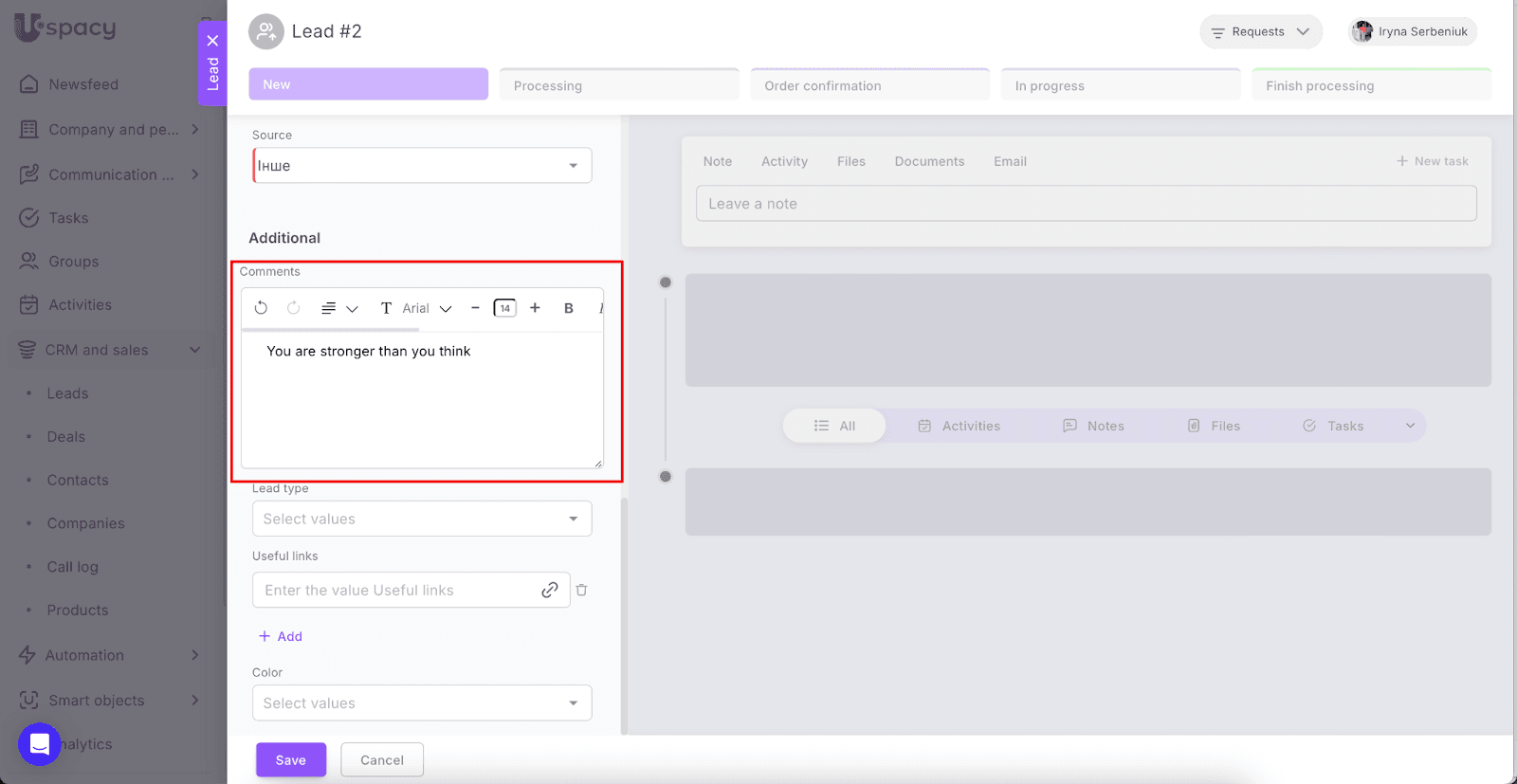Click the link icon in Useful links
This screenshot has width=1517, height=784.
coord(549,590)
